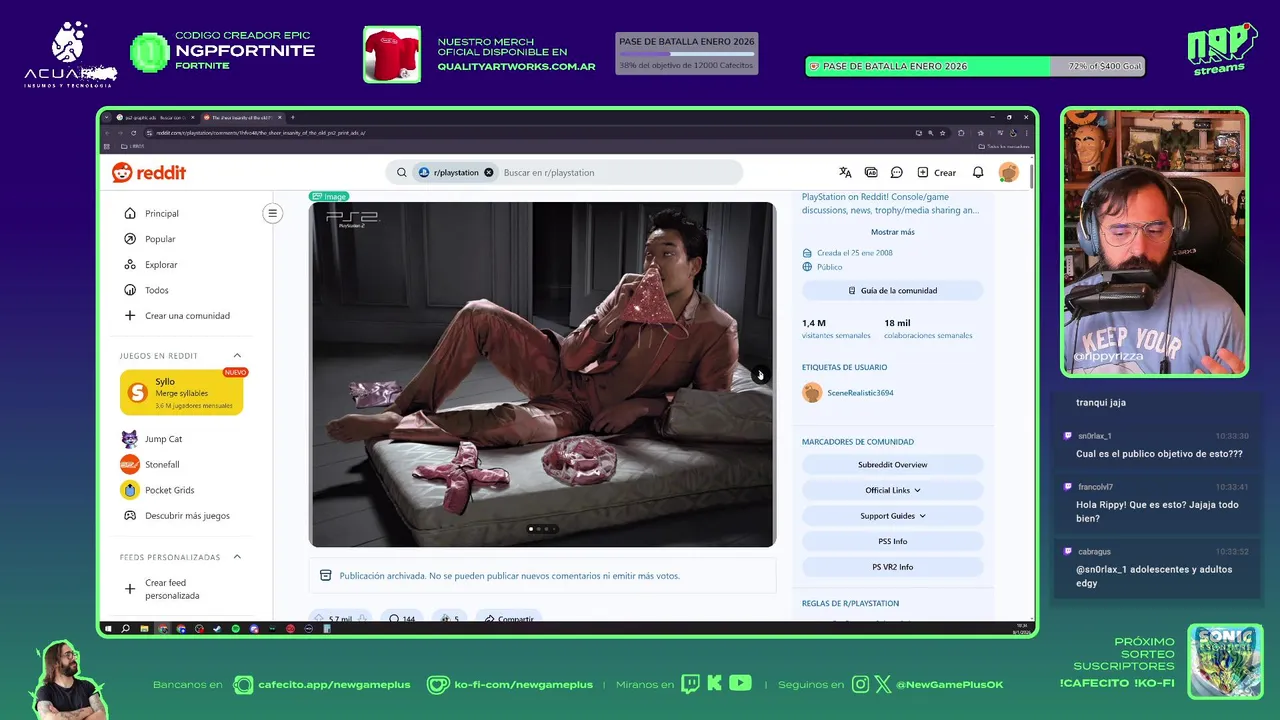The image size is (1280, 720).
Task: Collapse the Juegos en Reddit section
Action: pos(237,355)
